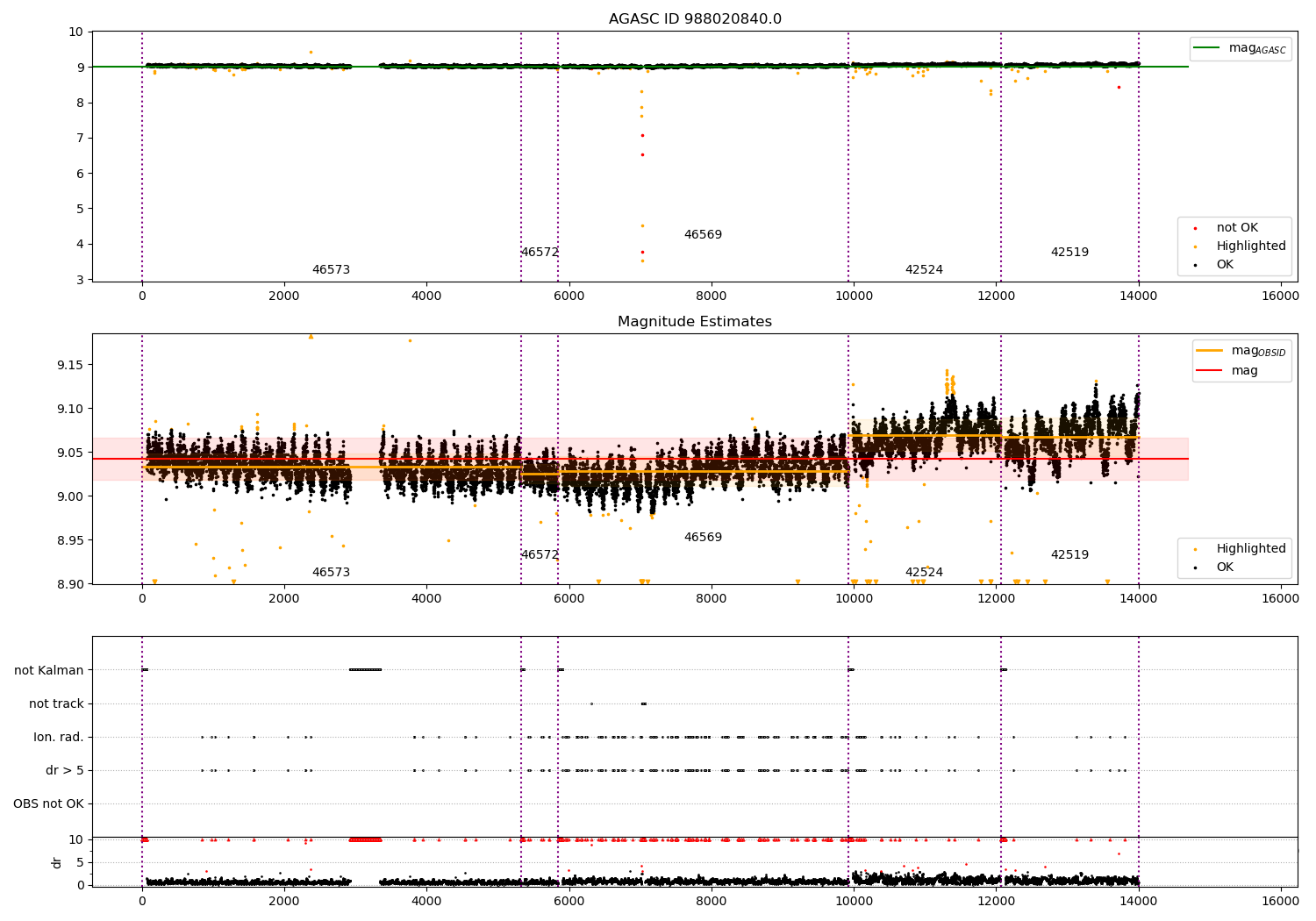Screen dimensions: 1316x921
Task: Click x-axis tick 14000 under the bottom panel
Action: [1138, 901]
